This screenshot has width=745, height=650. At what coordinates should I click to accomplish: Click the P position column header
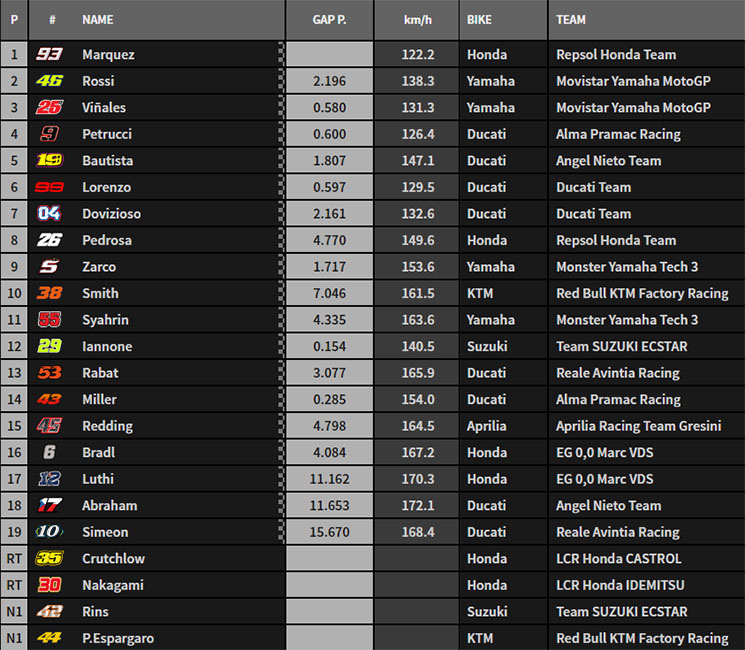point(14,20)
